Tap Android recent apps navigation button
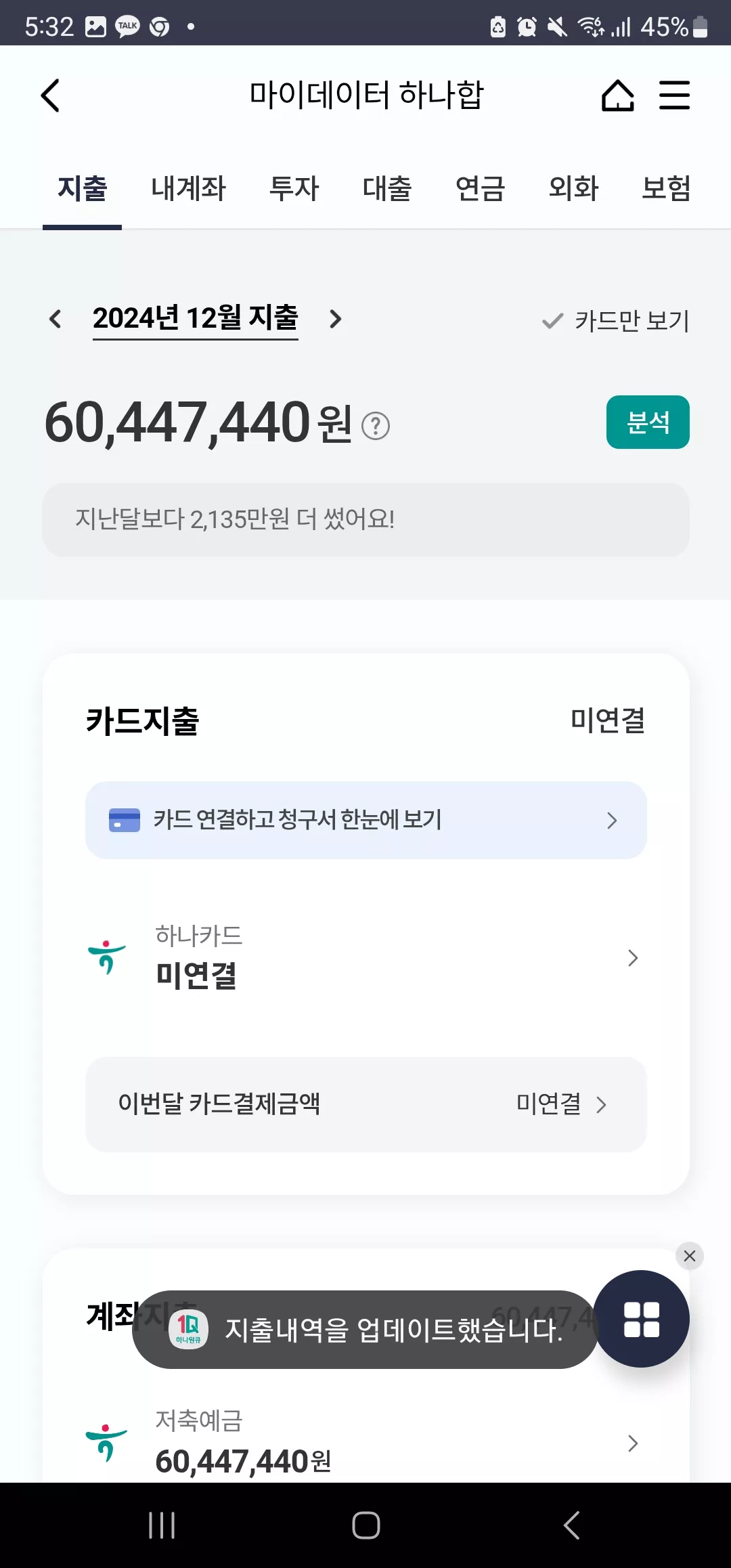Viewport: 731px width, 1568px height. [162, 1525]
